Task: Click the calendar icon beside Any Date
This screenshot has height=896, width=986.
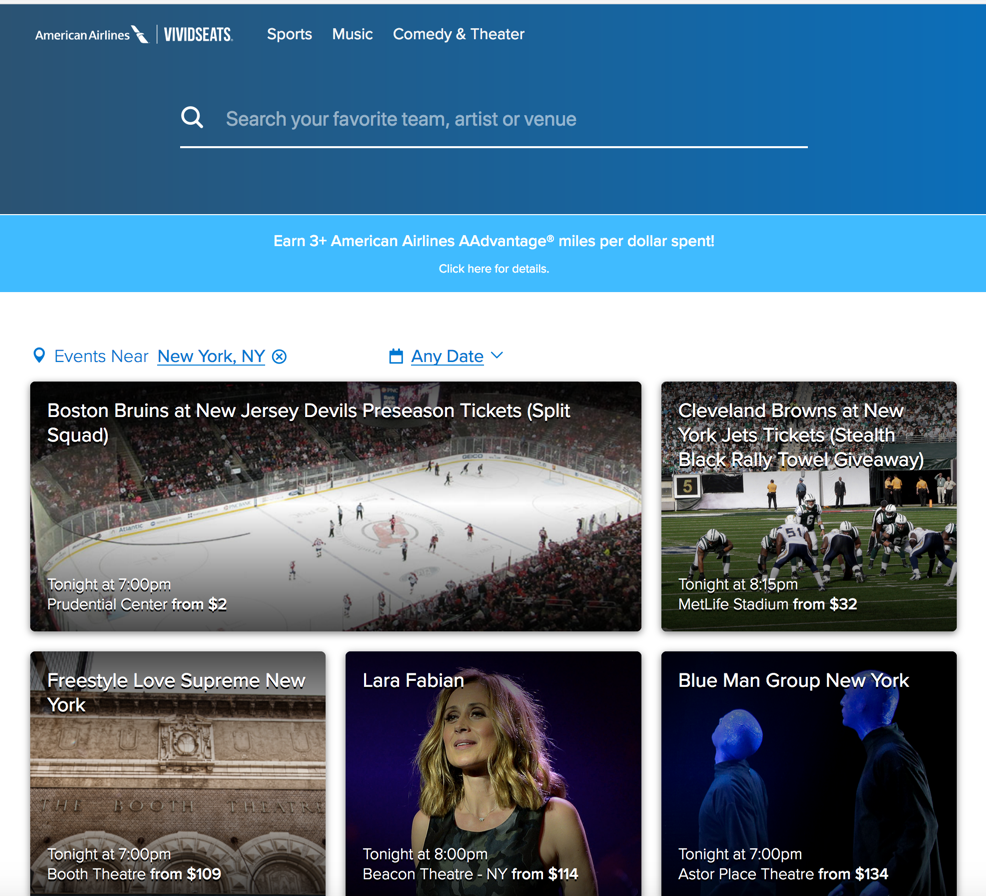Action: [x=396, y=356]
